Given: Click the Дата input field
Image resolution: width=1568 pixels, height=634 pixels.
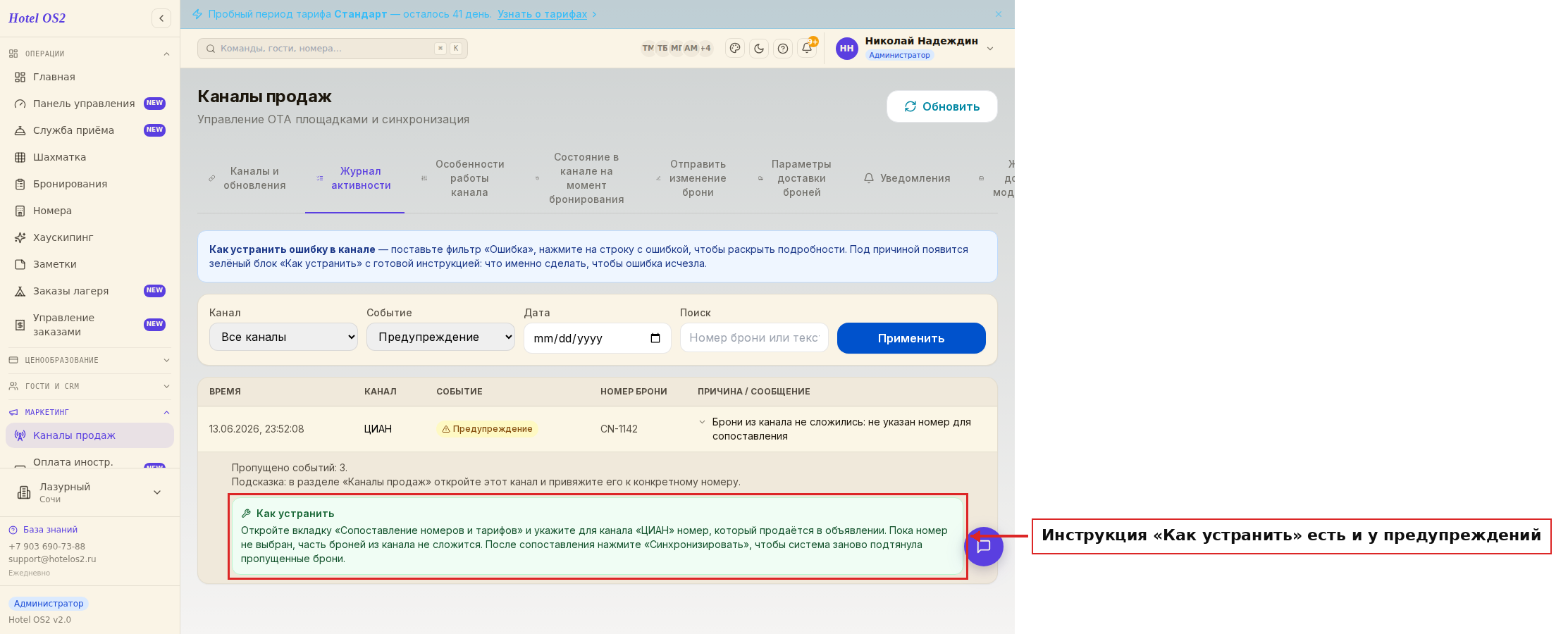Looking at the screenshot, I should point(598,338).
